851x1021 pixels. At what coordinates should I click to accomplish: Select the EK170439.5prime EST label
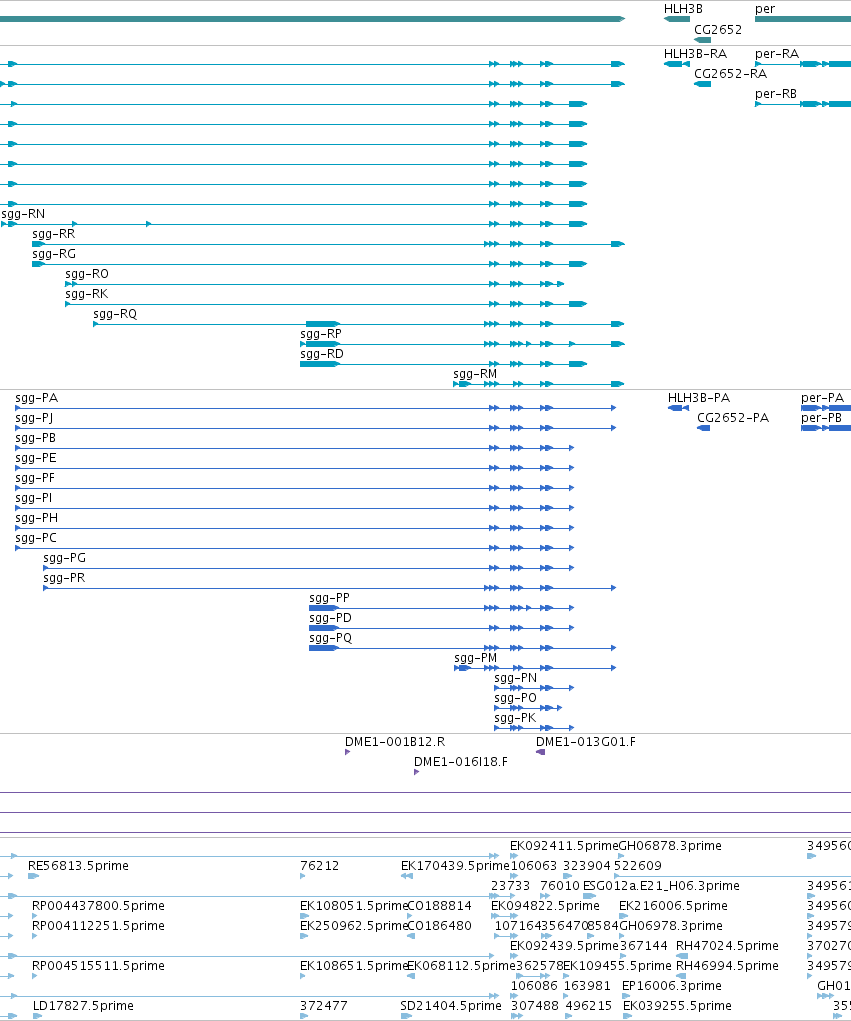[455, 866]
